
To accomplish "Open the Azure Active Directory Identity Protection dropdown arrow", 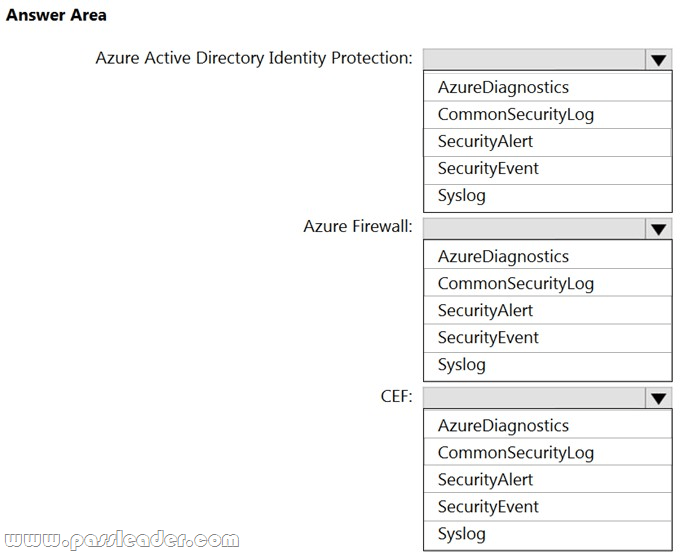I will [659, 60].
